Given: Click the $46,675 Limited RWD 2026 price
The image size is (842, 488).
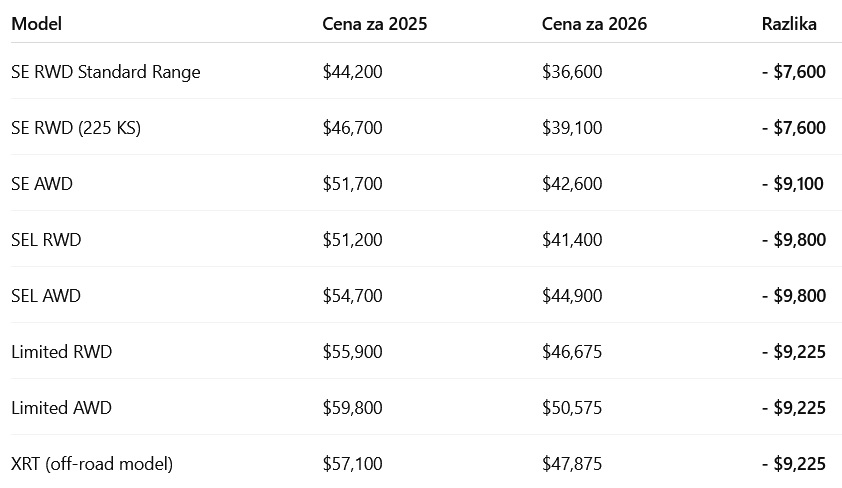Looking at the screenshot, I should click(572, 352).
